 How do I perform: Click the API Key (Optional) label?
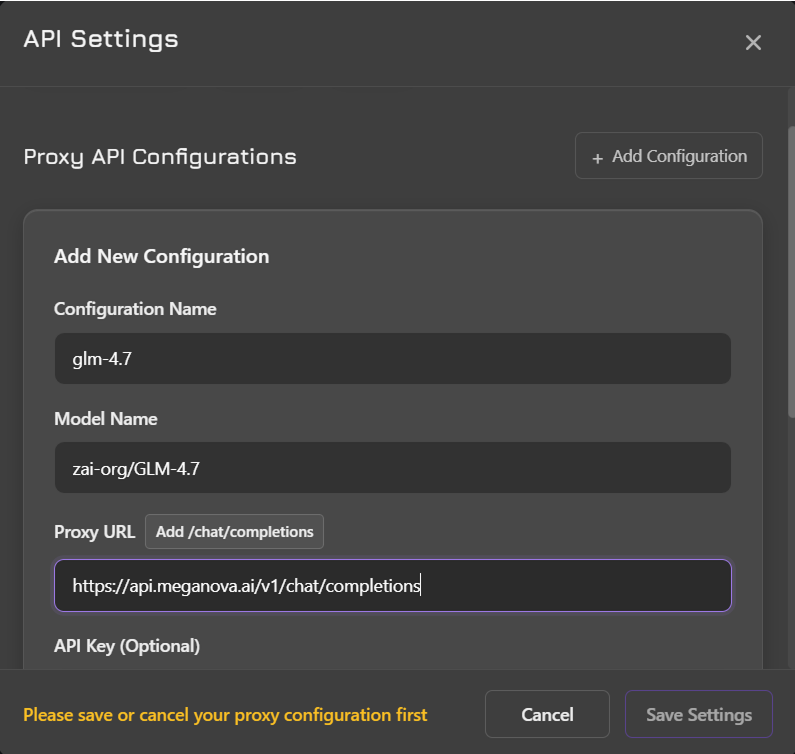[x=127, y=646]
